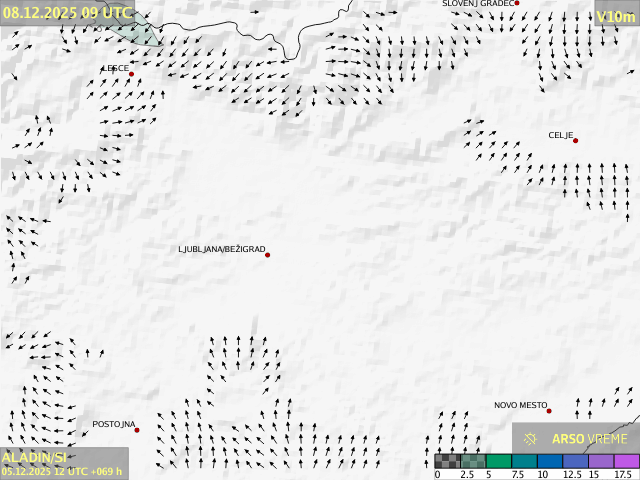Click the ALADIN/SI model label

pos(34,457)
